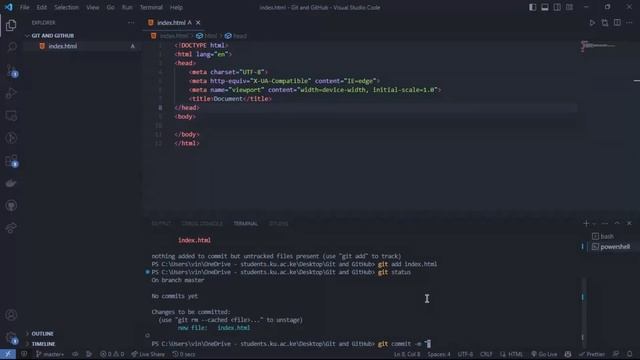This screenshot has width=640, height=360.
Task: Click the head breadcrumb item
Action: 236,36
